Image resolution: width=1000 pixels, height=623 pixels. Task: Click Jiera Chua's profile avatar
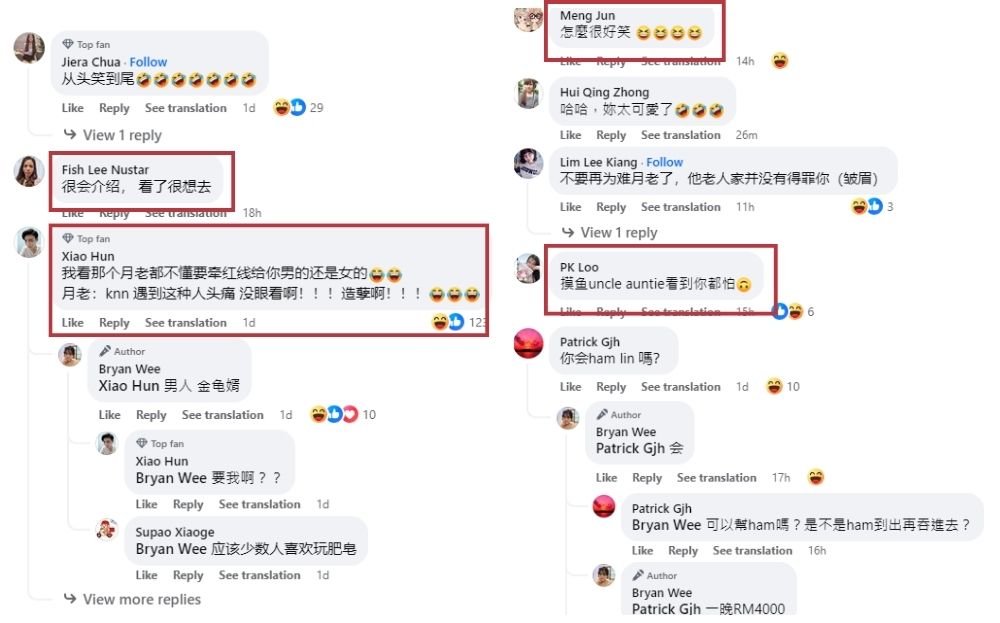29,48
